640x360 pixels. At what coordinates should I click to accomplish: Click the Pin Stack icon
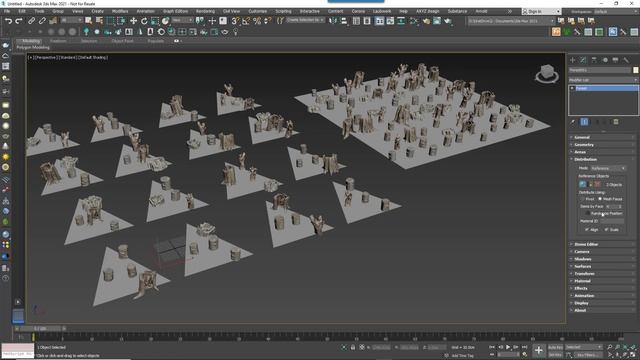[573, 122]
